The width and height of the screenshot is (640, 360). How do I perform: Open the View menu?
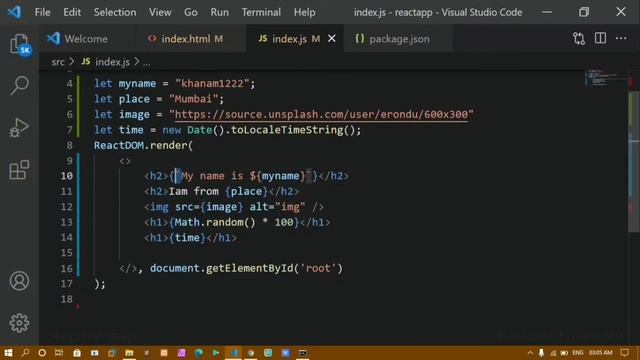click(160, 12)
